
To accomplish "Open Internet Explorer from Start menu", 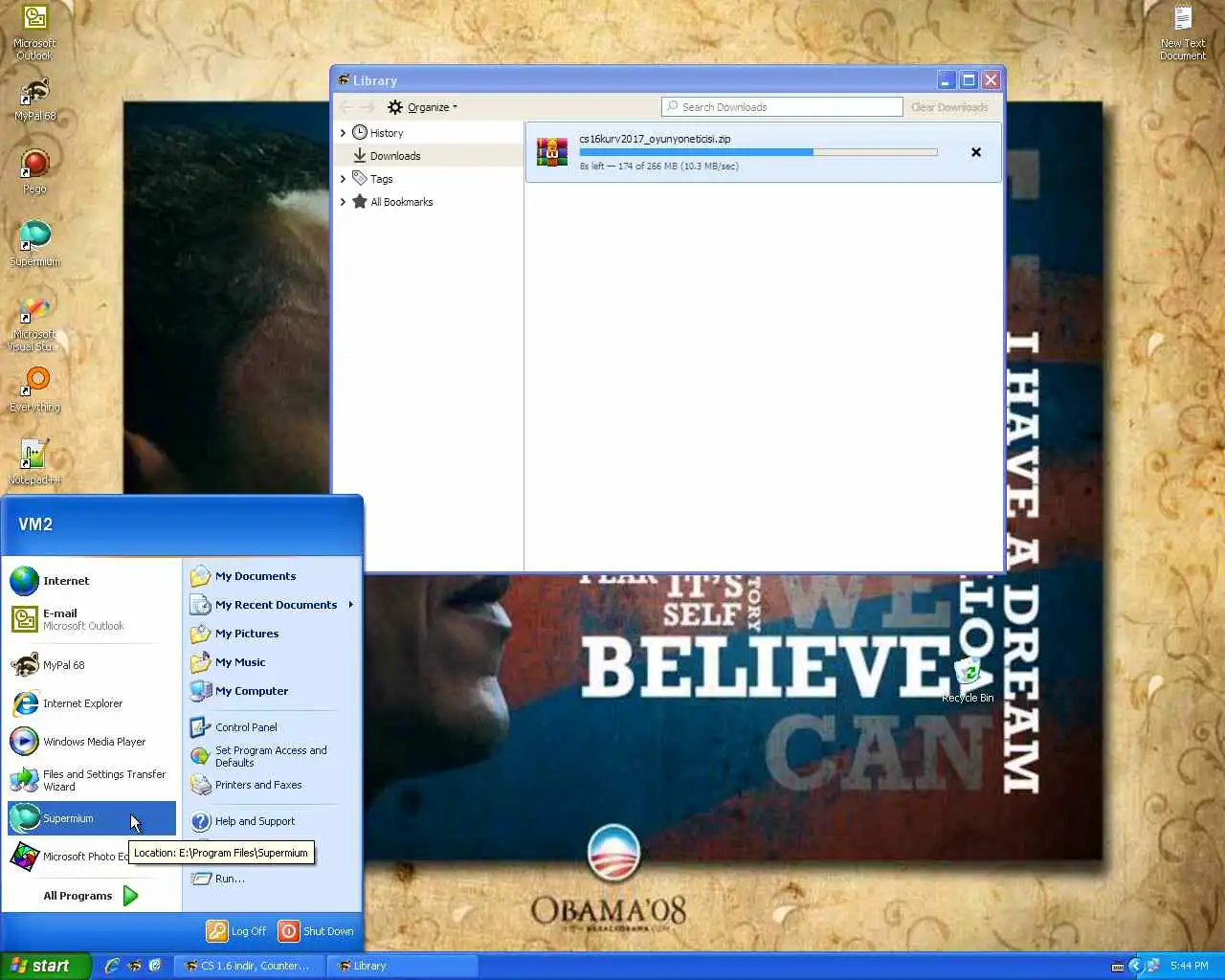I will 92,703.
